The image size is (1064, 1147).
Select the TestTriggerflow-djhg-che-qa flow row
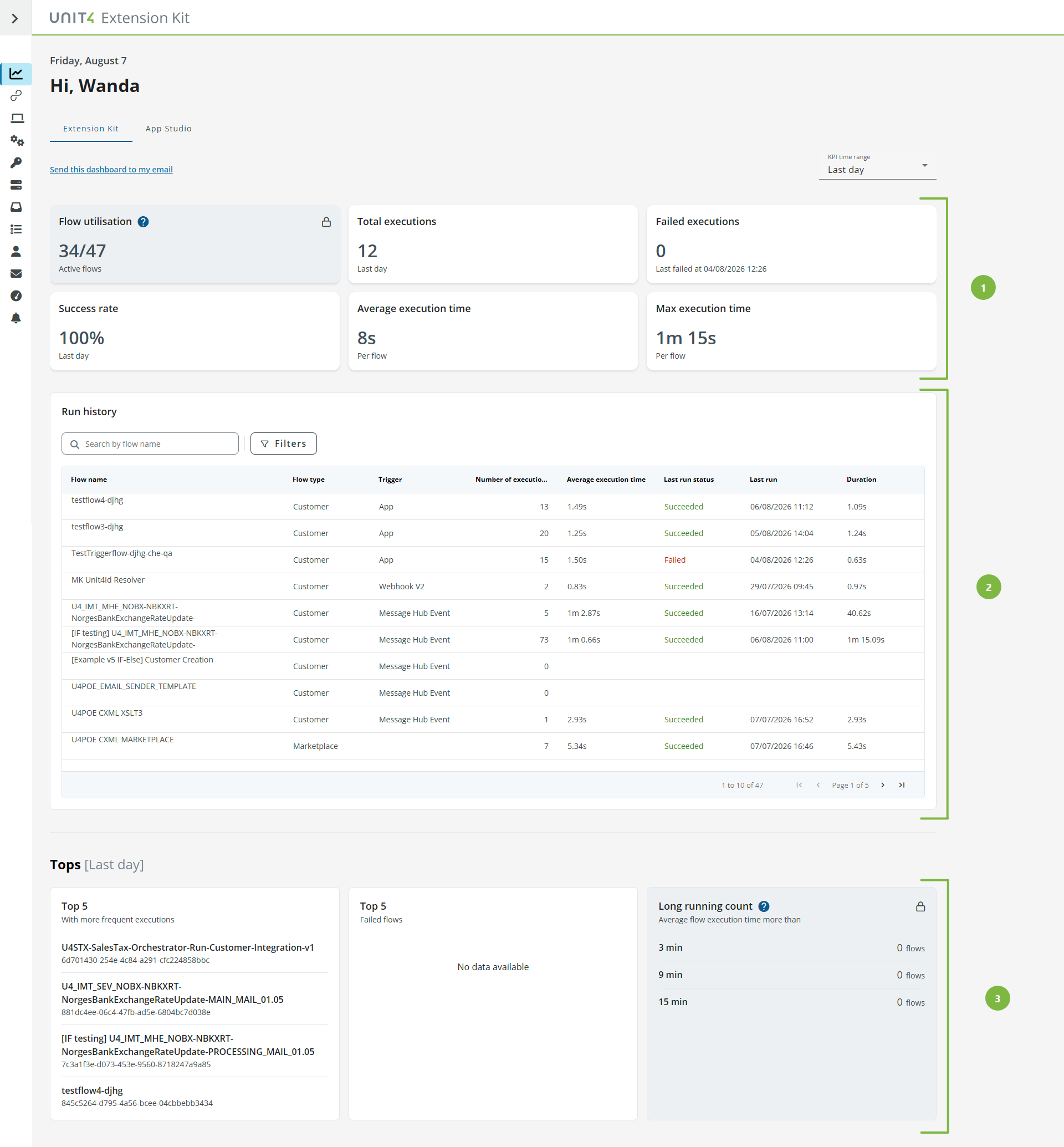pyautogui.click(x=493, y=559)
